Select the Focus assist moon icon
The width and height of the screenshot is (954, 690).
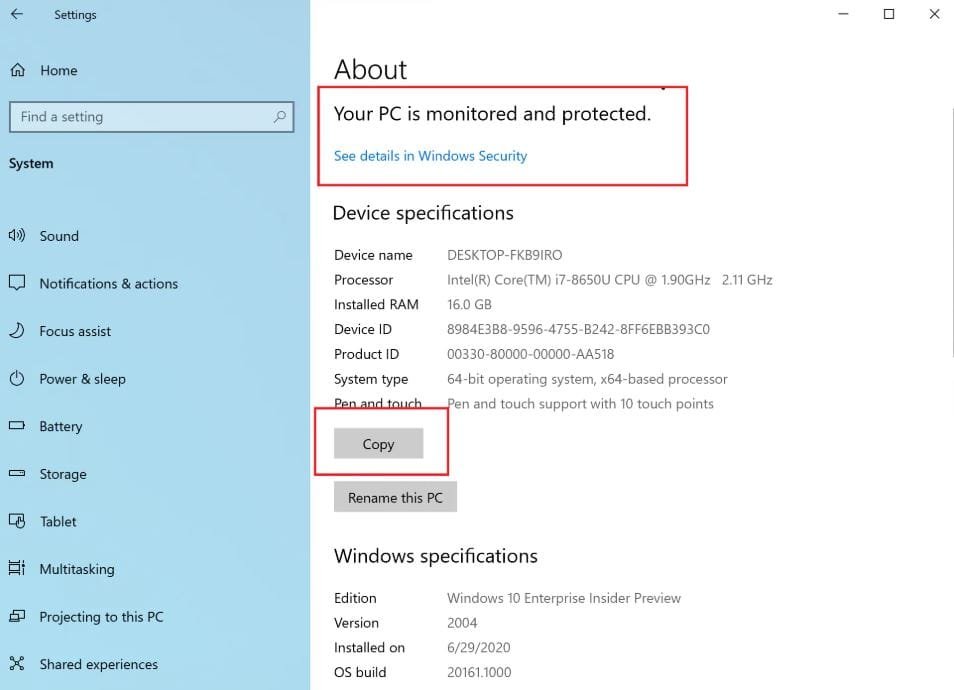tap(17, 331)
